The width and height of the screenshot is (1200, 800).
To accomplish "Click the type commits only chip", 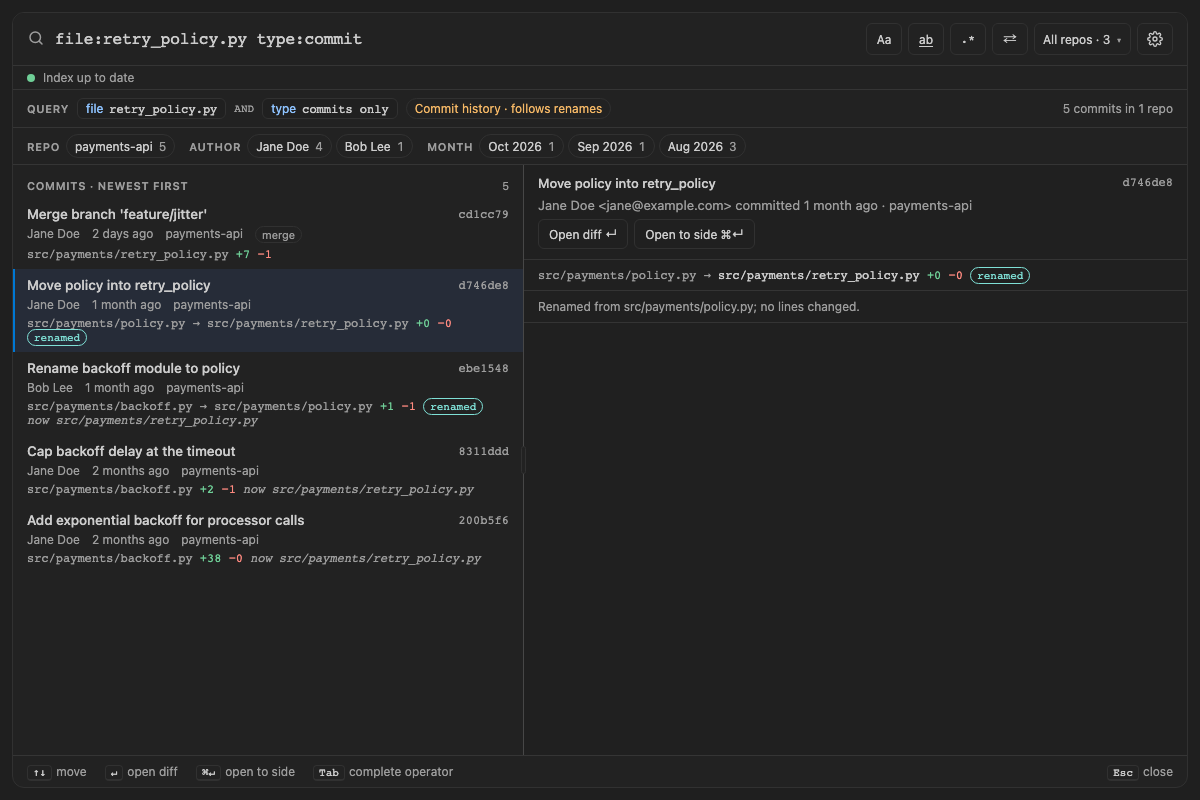I will coord(330,109).
